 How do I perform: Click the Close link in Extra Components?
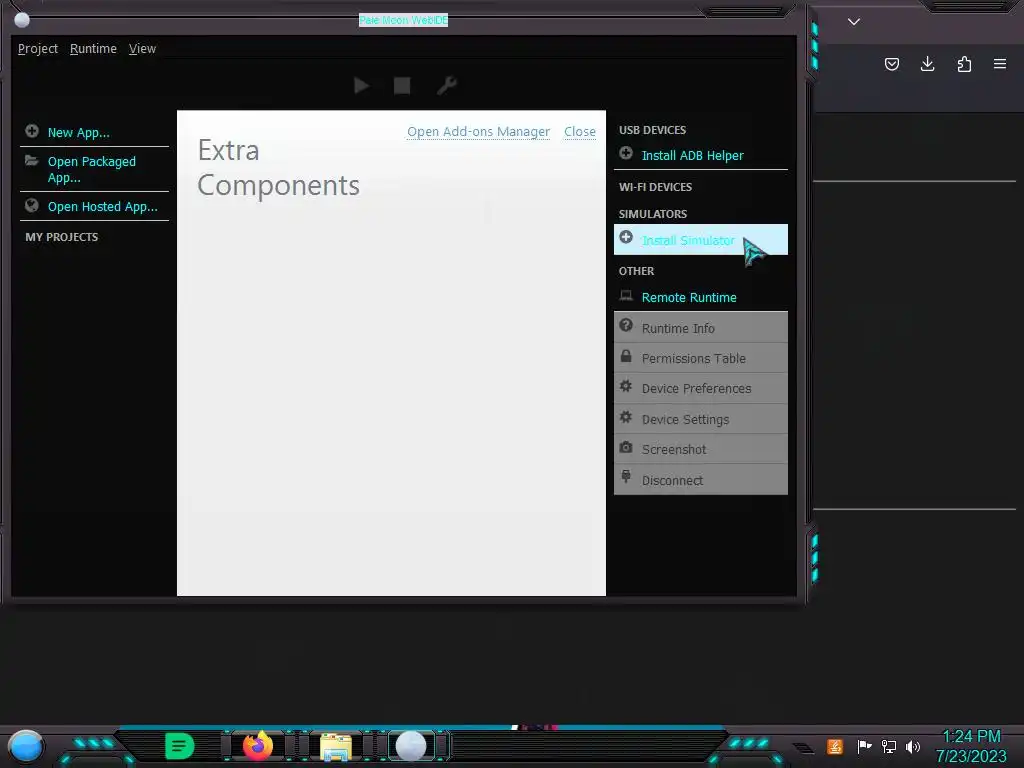579,131
